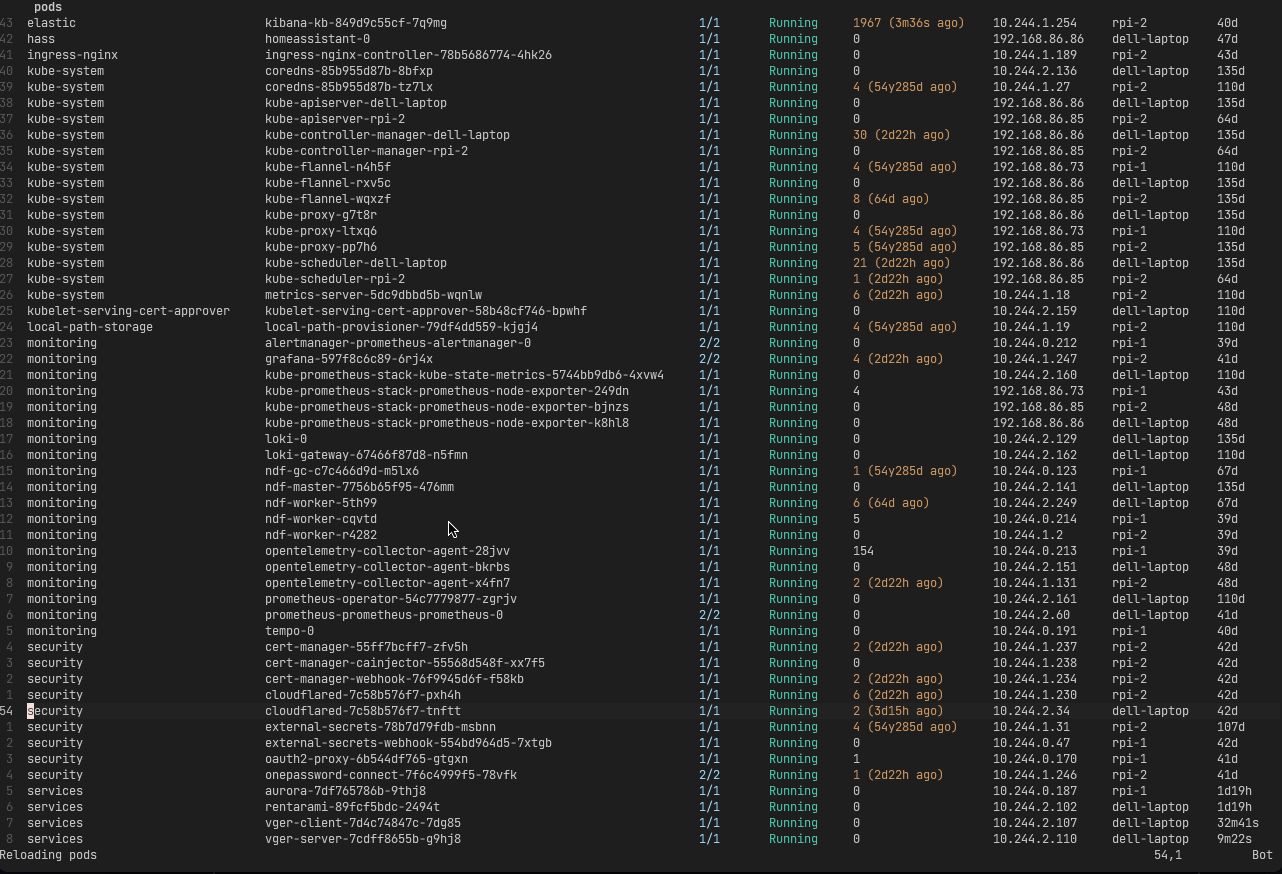Image resolution: width=1282 pixels, height=874 pixels.
Task: Select vger-server-7cdff8655b-g9hj8 pod
Action: tap(363, 839)
